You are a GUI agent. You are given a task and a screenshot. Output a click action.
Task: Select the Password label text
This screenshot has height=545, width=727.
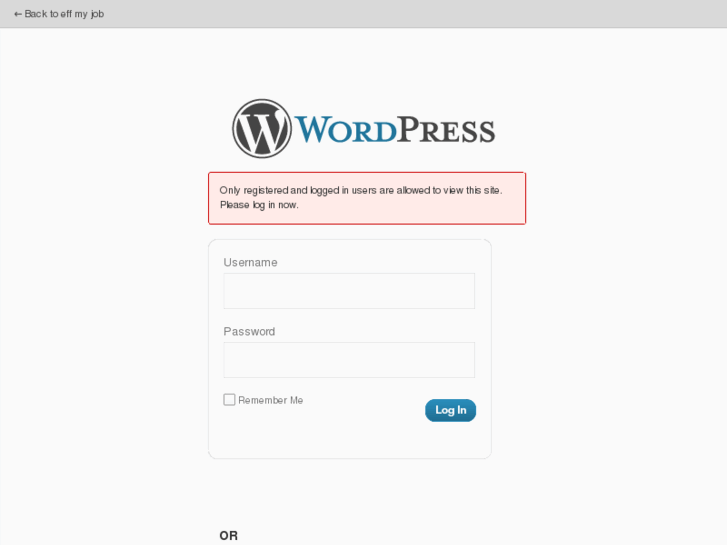click(x=249, y=332)
